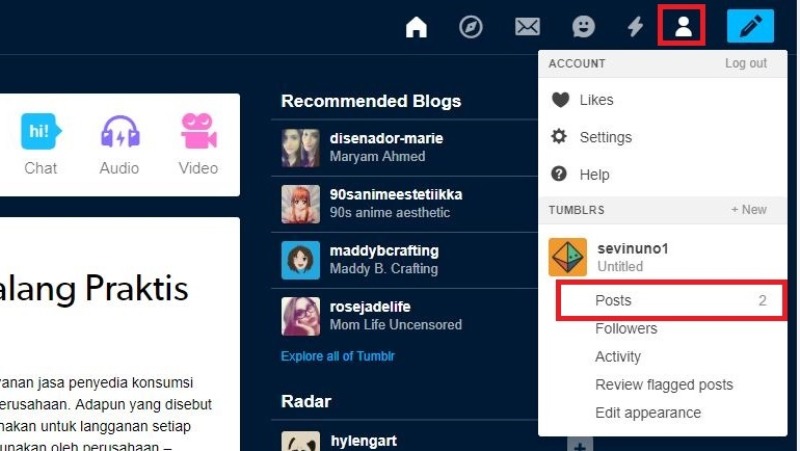800x451 pixels.
Task: Open Settings from the account menu
Action: coord(605,137)
